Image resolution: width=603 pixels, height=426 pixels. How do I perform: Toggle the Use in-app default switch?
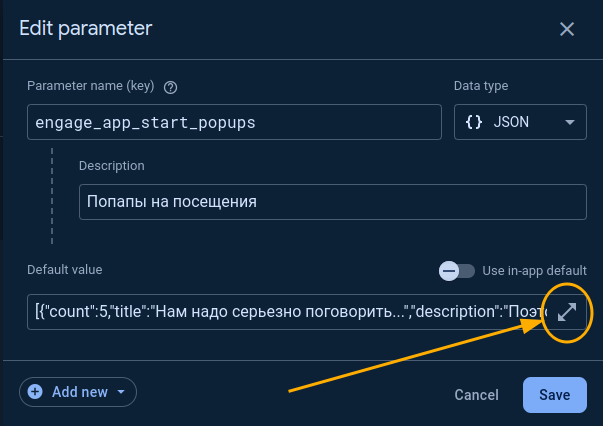tap(457, 270)
